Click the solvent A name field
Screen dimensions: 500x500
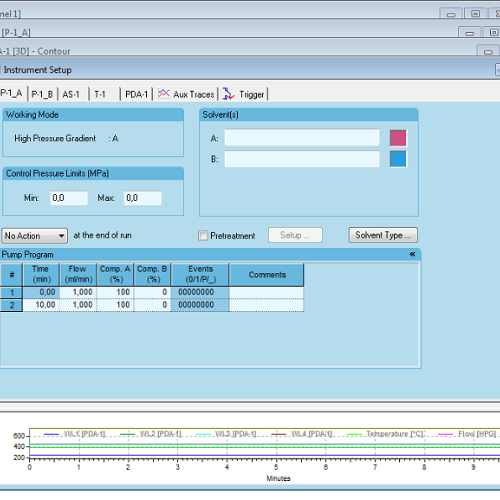(302, 138)
